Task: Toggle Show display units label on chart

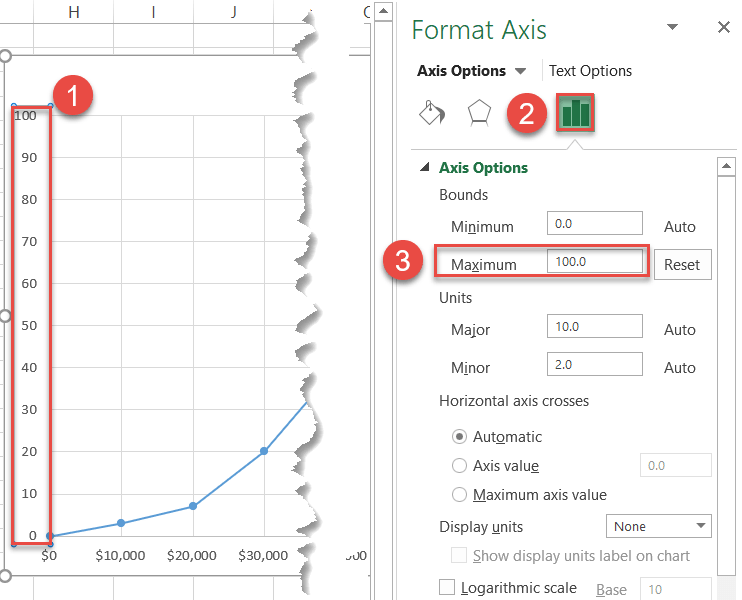Action: 459,555
